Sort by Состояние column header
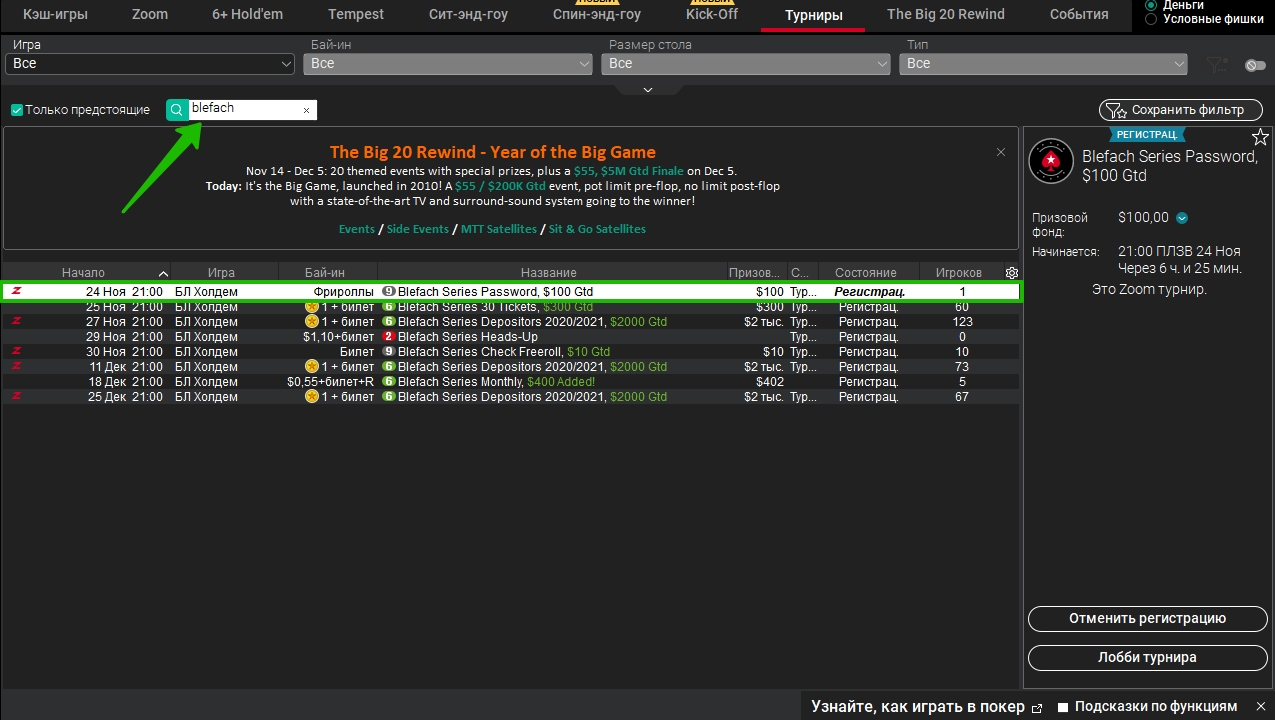 866,272
